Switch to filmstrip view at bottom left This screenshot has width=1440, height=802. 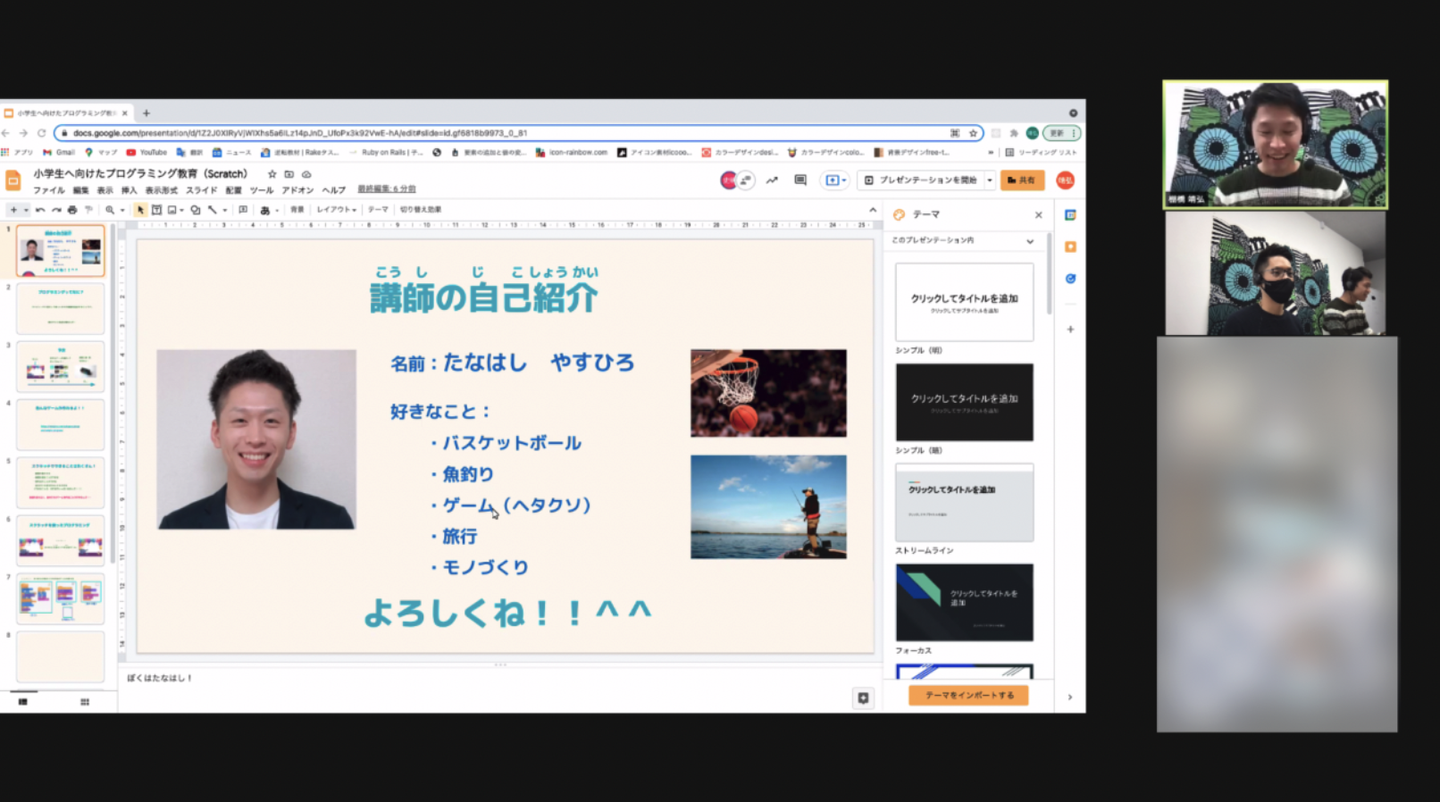pos(23,702)
